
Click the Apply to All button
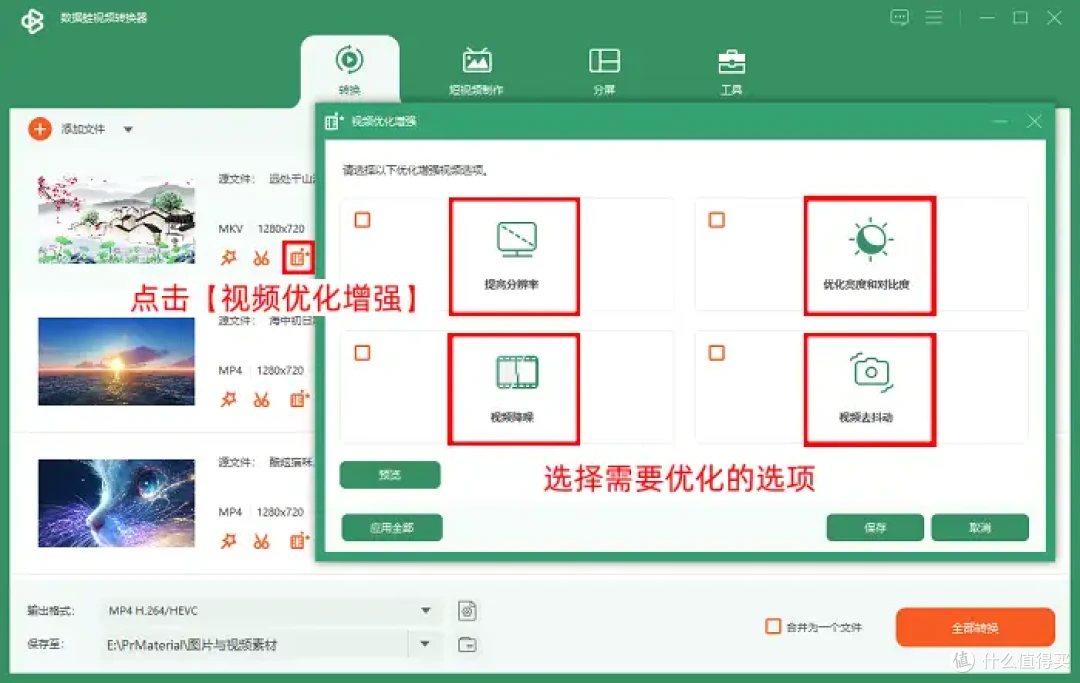click(392, 527)
